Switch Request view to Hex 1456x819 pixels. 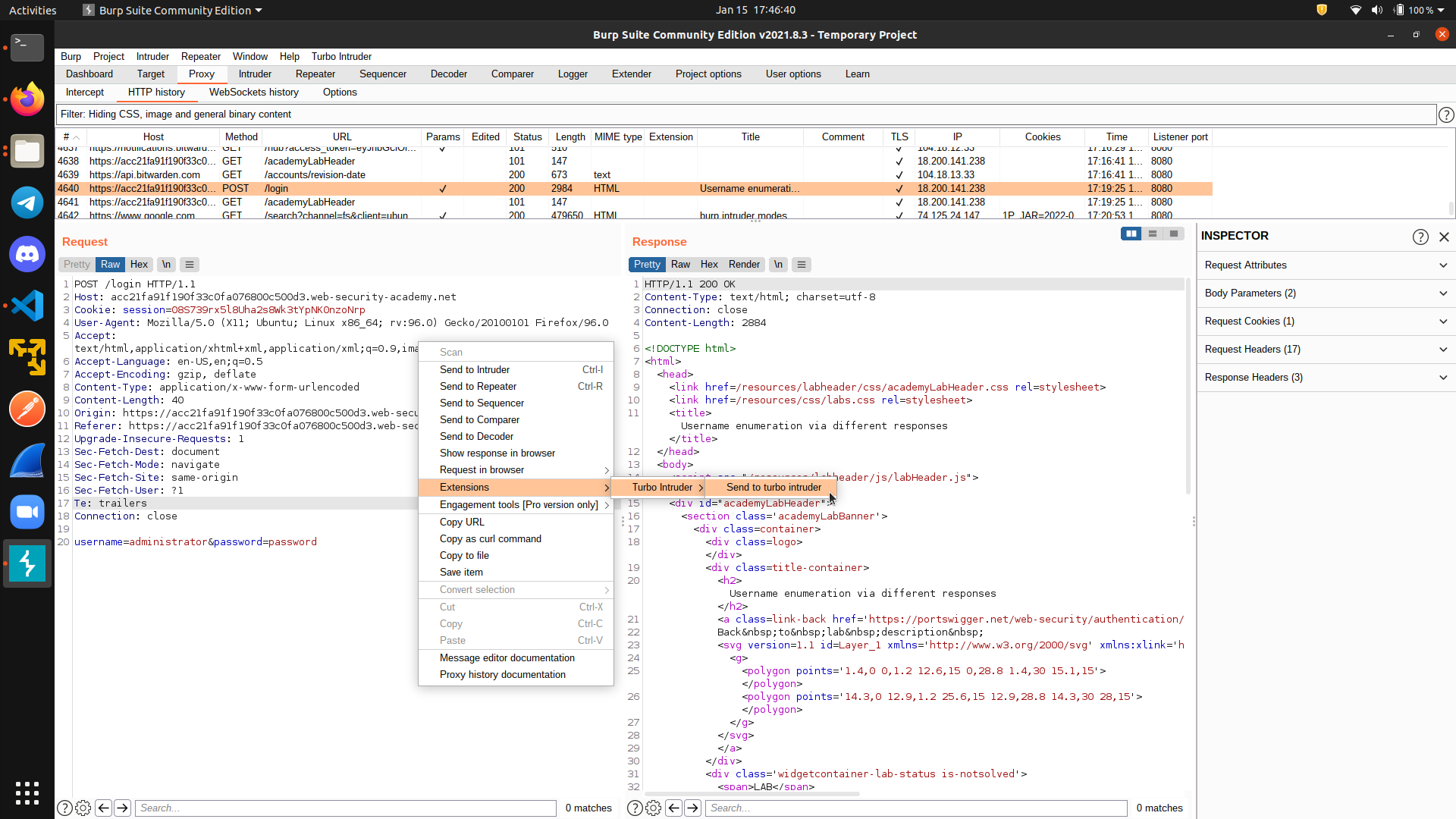pyautogui.click(x=139, y=265)
